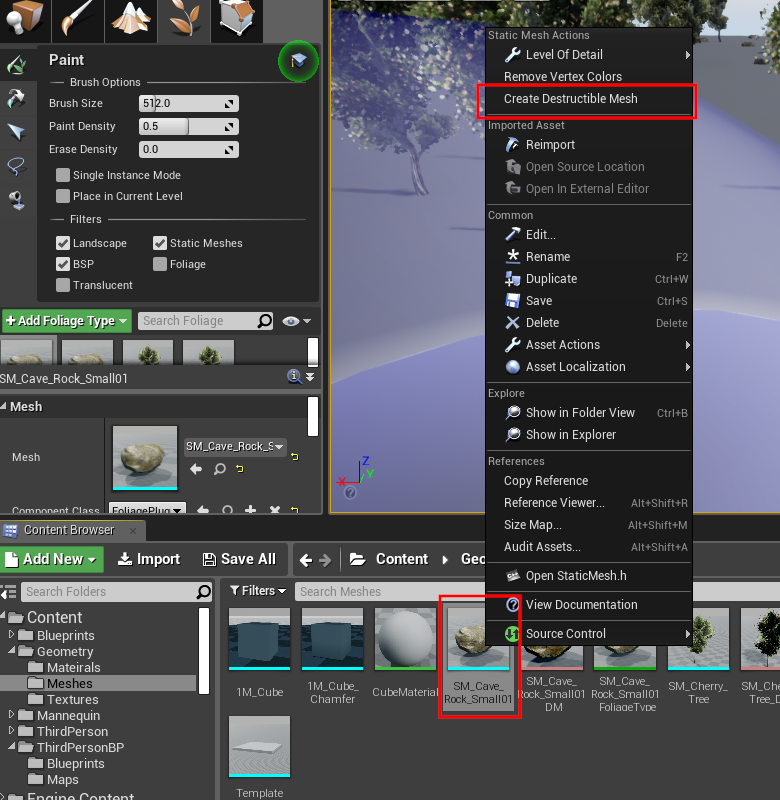Open Add Foliage Type dropdown

click(x=67, y=321)
